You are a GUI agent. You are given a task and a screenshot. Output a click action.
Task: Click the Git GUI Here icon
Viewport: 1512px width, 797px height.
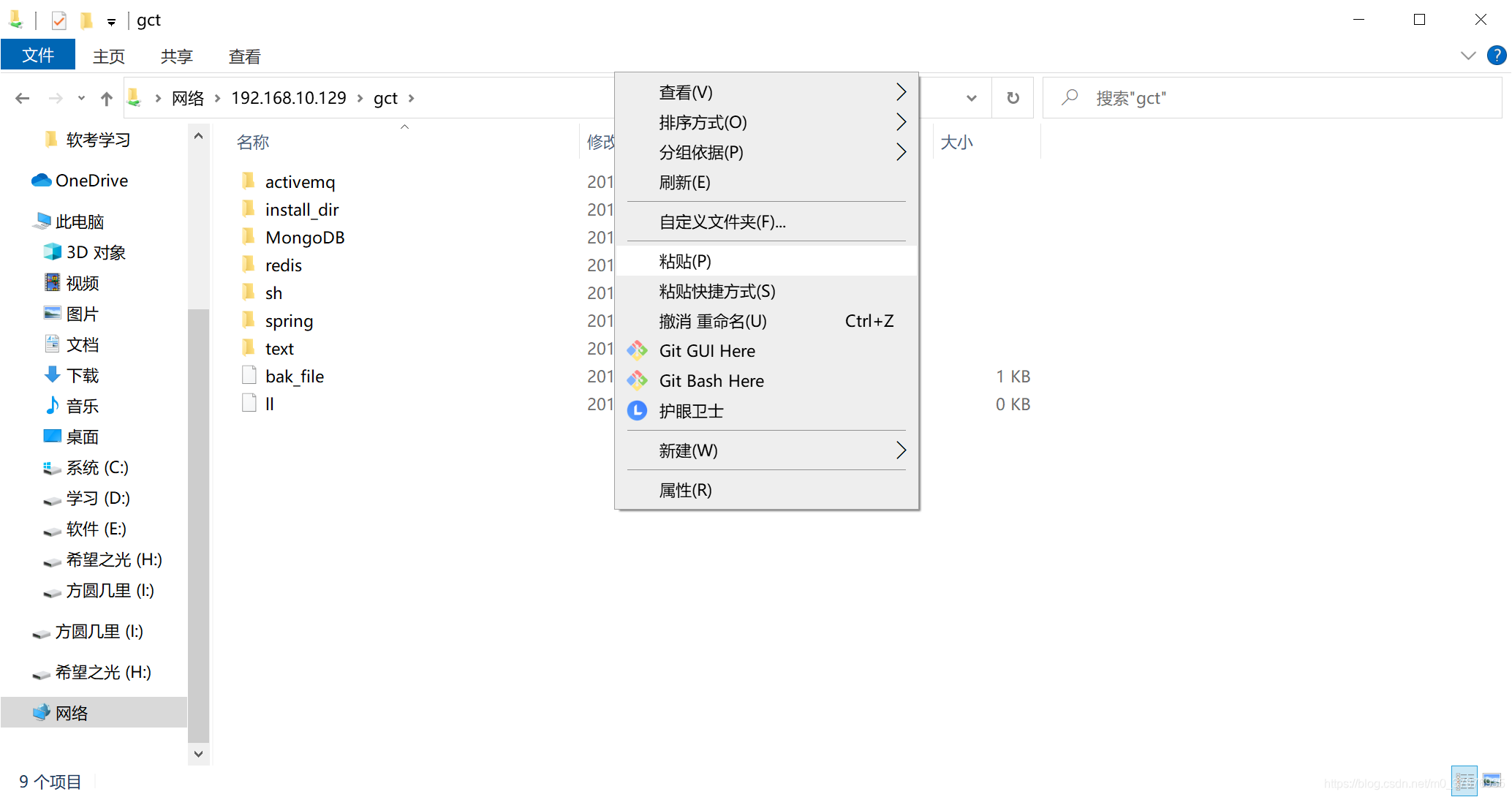tap(637, 351)
